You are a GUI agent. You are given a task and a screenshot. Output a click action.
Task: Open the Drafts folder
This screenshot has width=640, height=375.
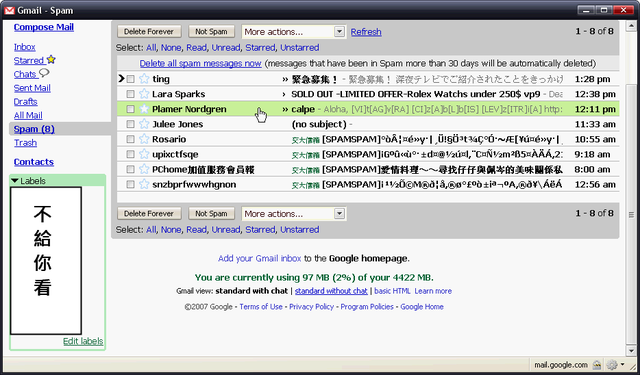(25, 102)
